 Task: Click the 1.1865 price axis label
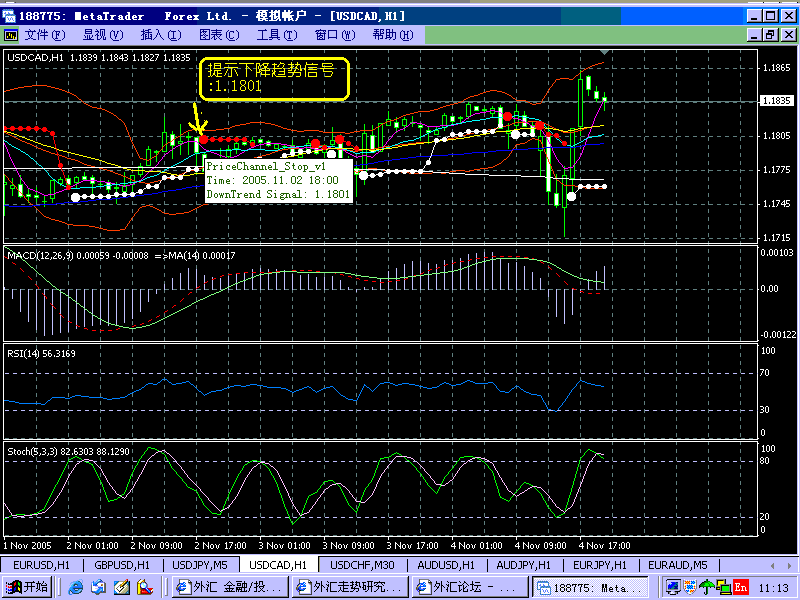point(776,67)
